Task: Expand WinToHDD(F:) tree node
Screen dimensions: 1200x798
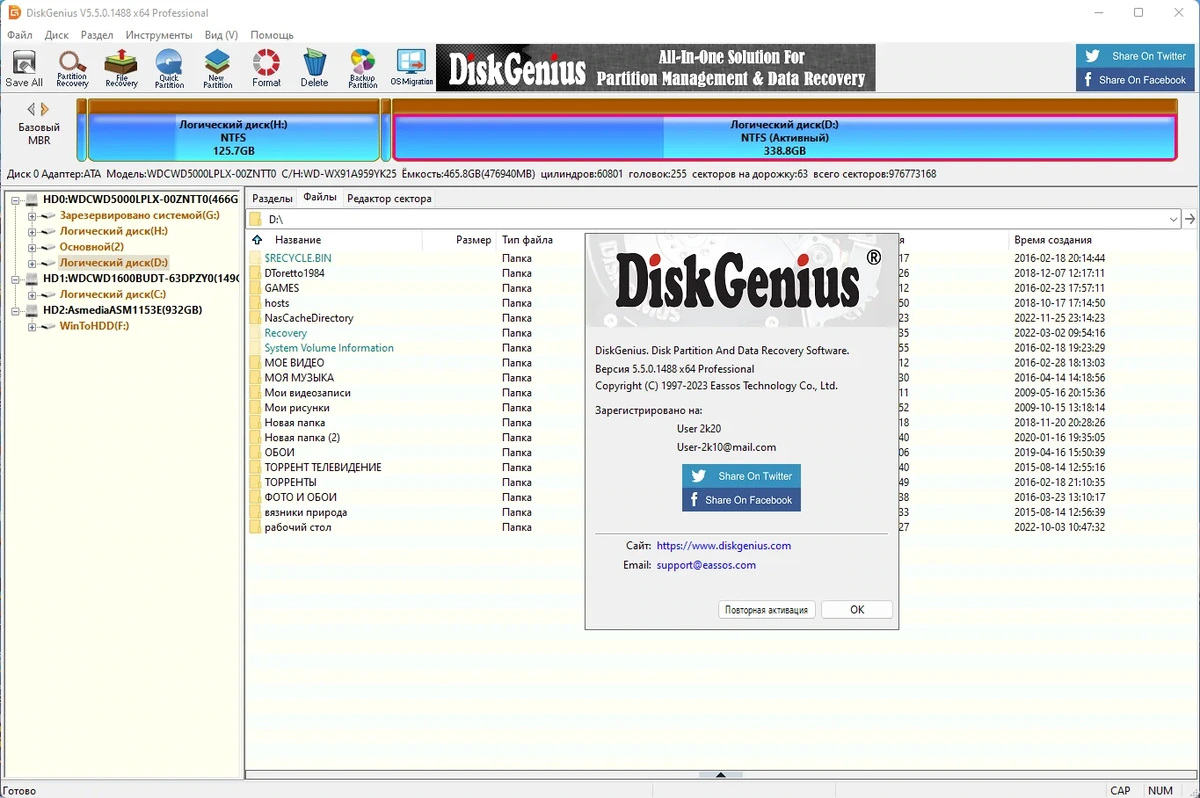Action: [x=32, y=326]
